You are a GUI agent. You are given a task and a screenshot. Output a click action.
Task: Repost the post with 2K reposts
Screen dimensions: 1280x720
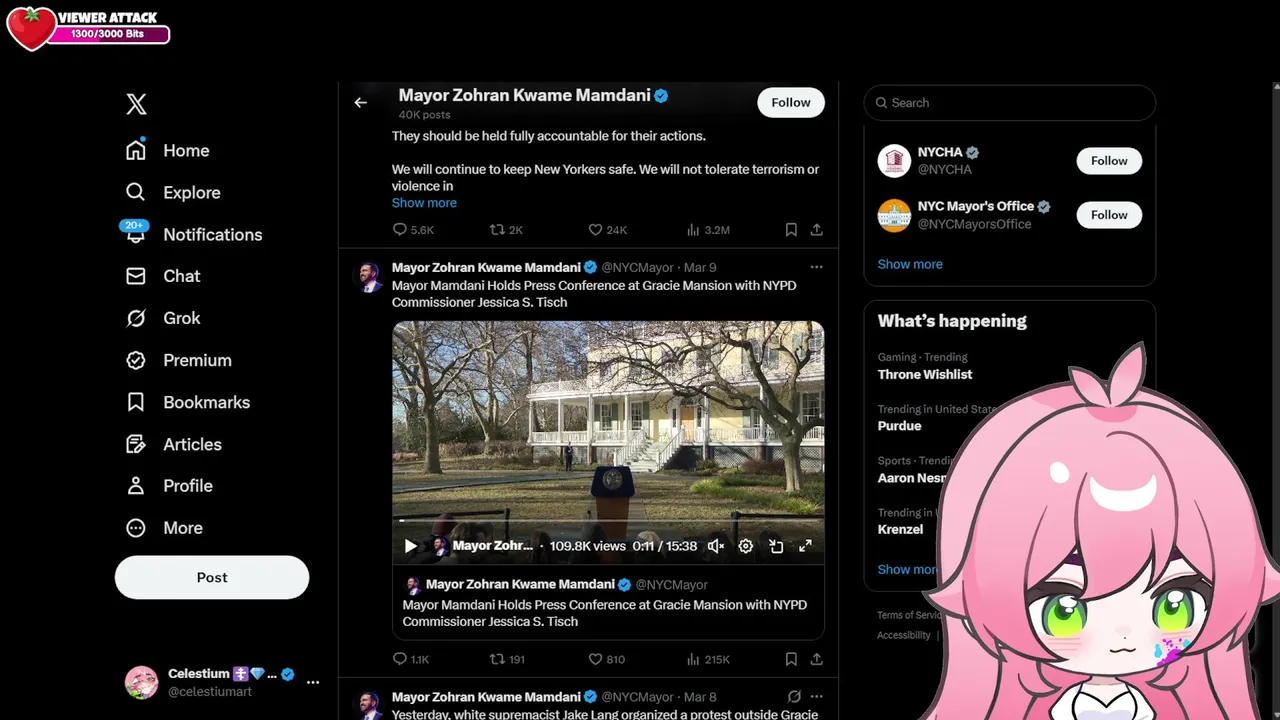[506, 230]
